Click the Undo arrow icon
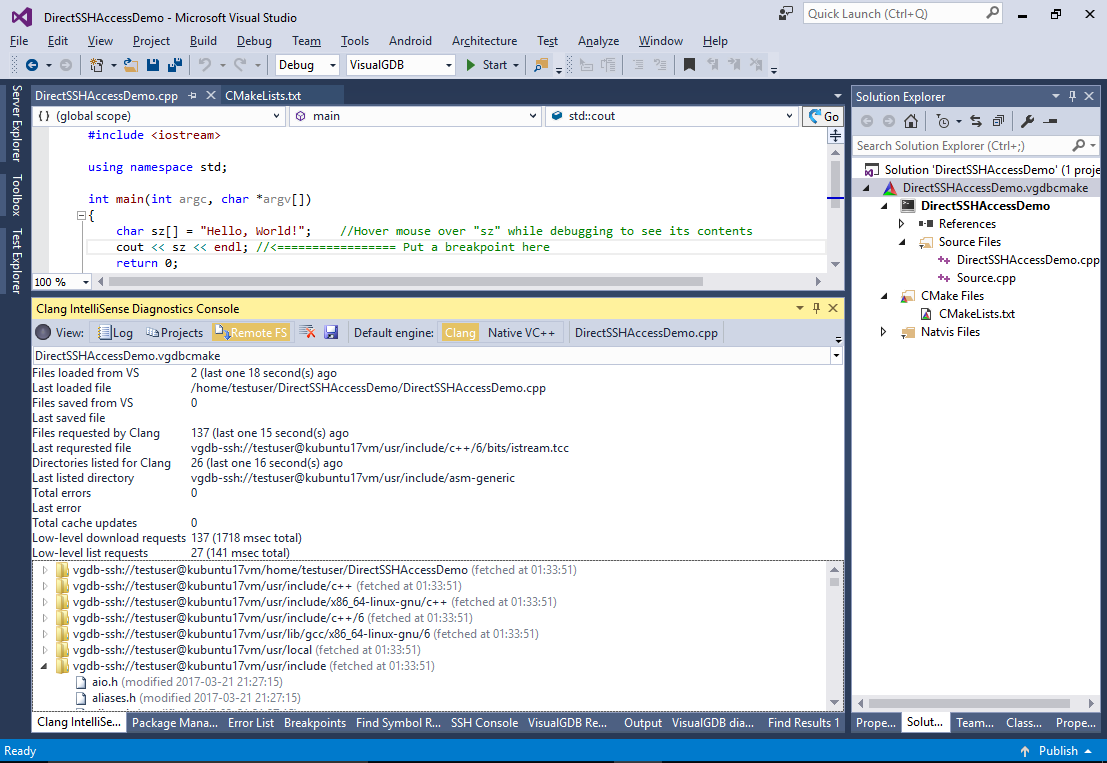Screen dimensions: 1107x763 pos(205,65)
